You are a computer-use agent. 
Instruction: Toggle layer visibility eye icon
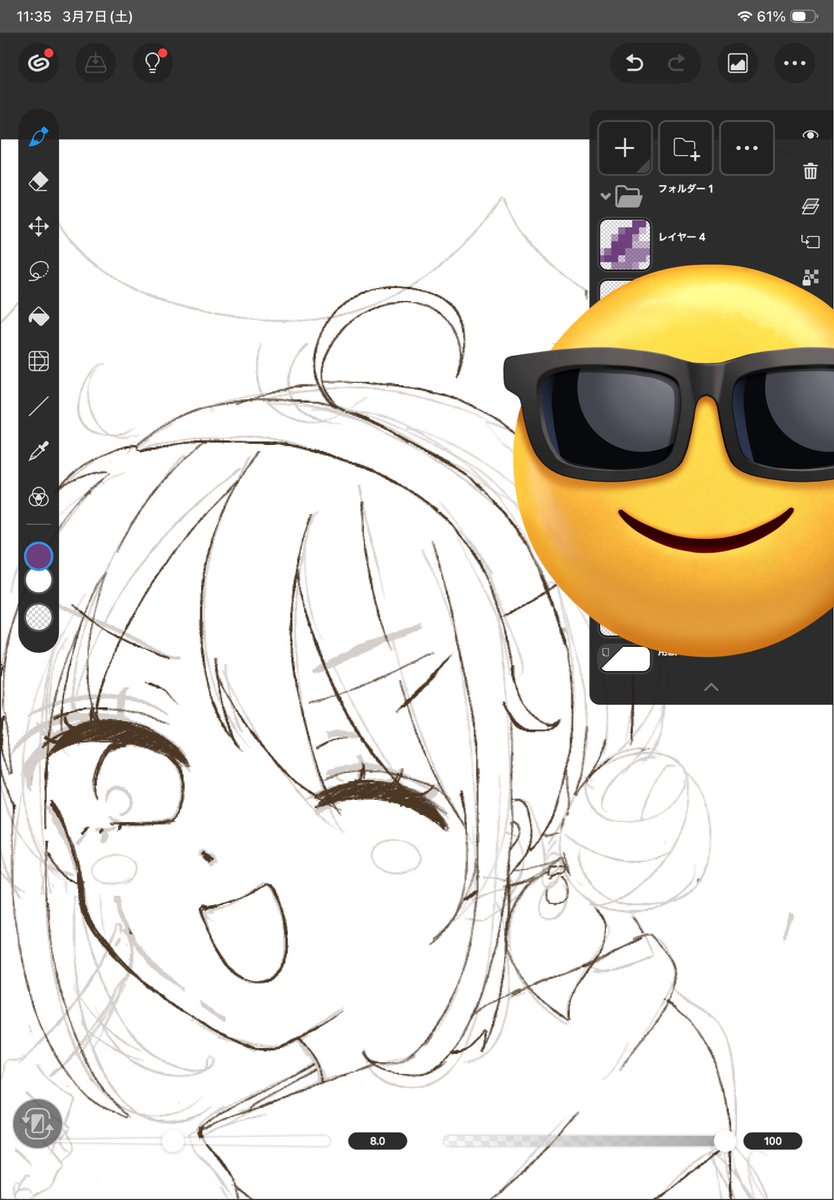[811, 135]
